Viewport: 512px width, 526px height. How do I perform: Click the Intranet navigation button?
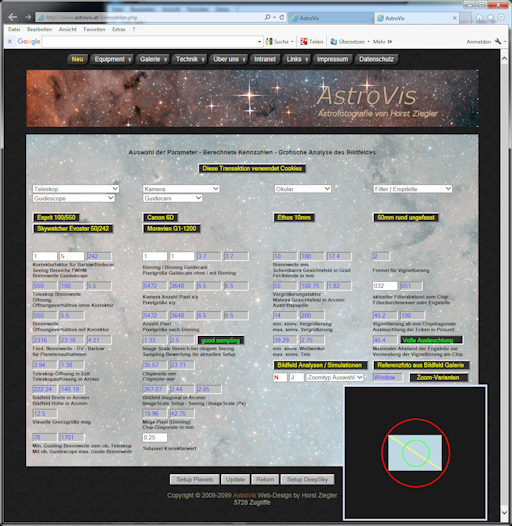coord(265,59)
